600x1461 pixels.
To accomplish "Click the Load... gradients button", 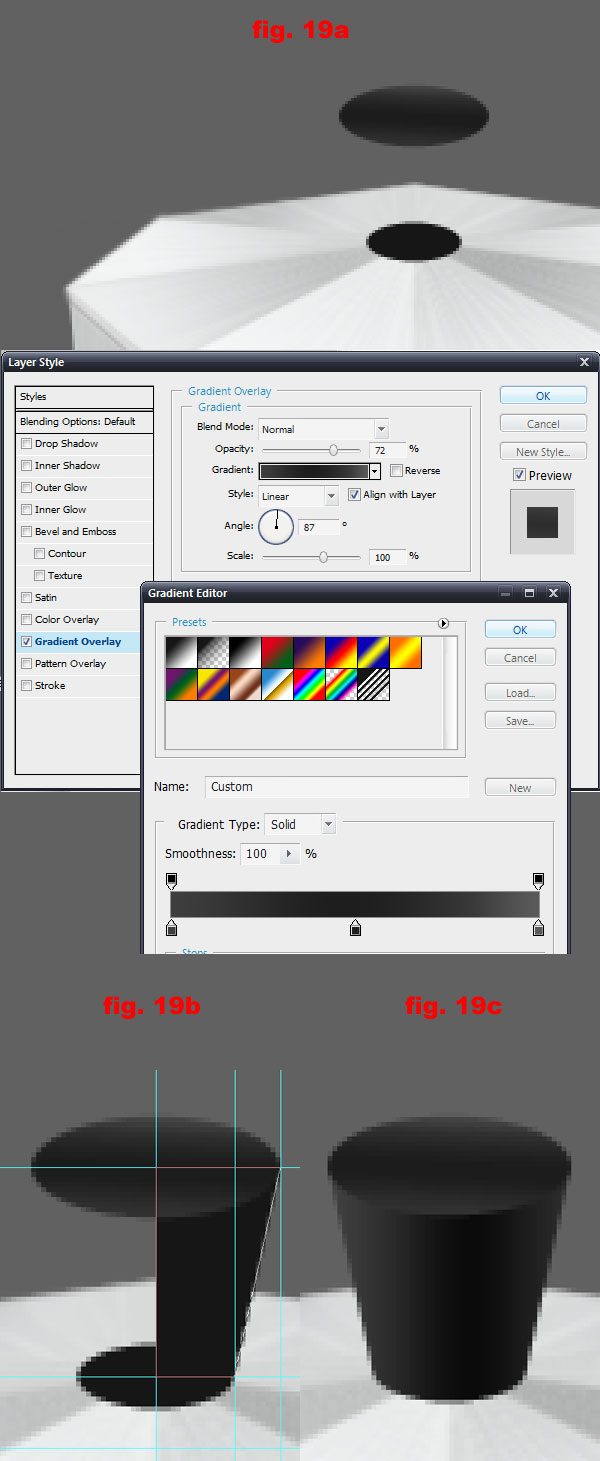I will tap(520, 693).
